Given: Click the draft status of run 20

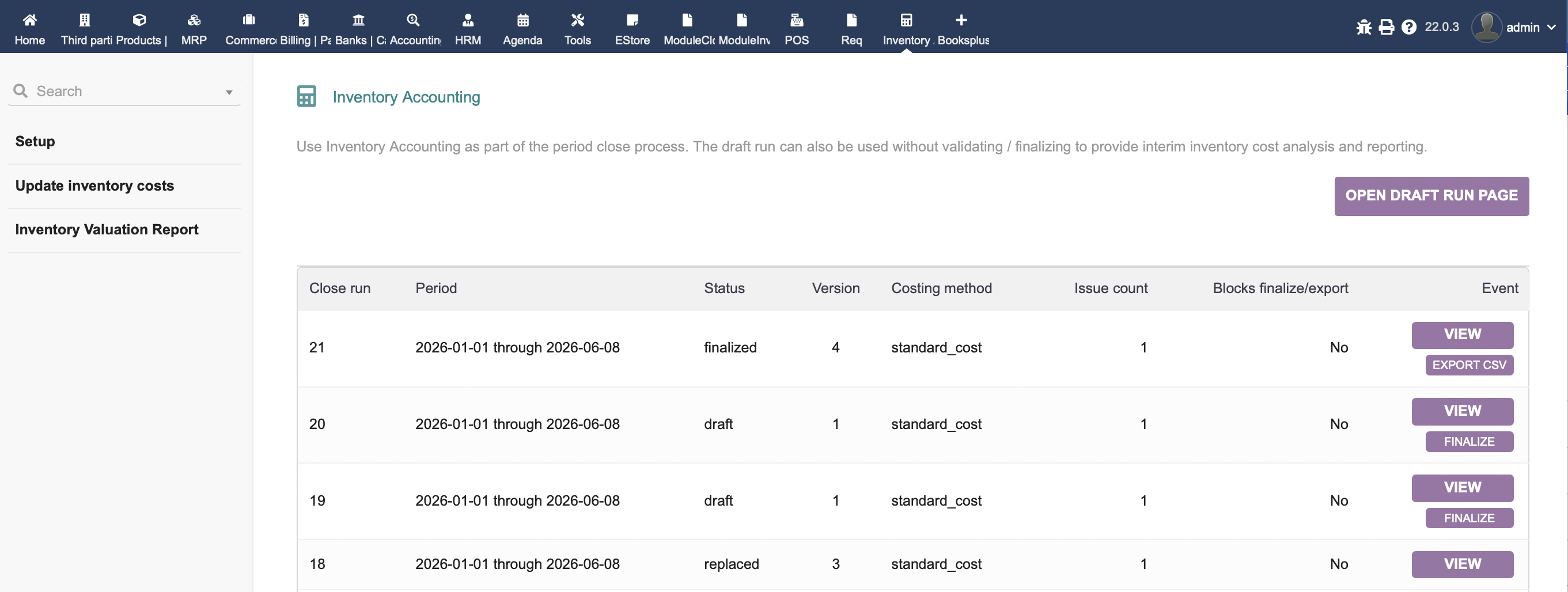Looking at the screenshot, I should (718, 424).
